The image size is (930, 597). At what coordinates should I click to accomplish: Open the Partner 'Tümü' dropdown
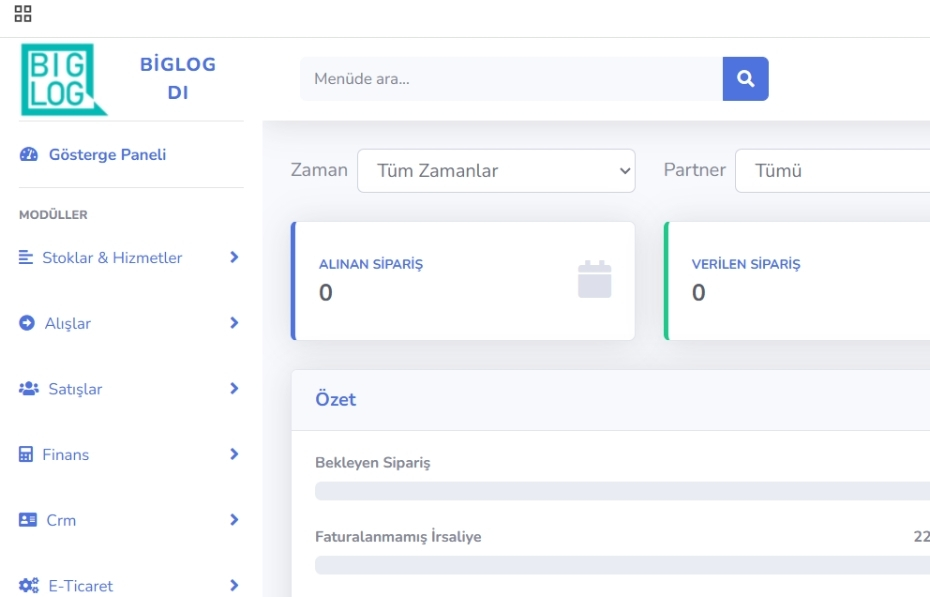(x=832, y=171)
